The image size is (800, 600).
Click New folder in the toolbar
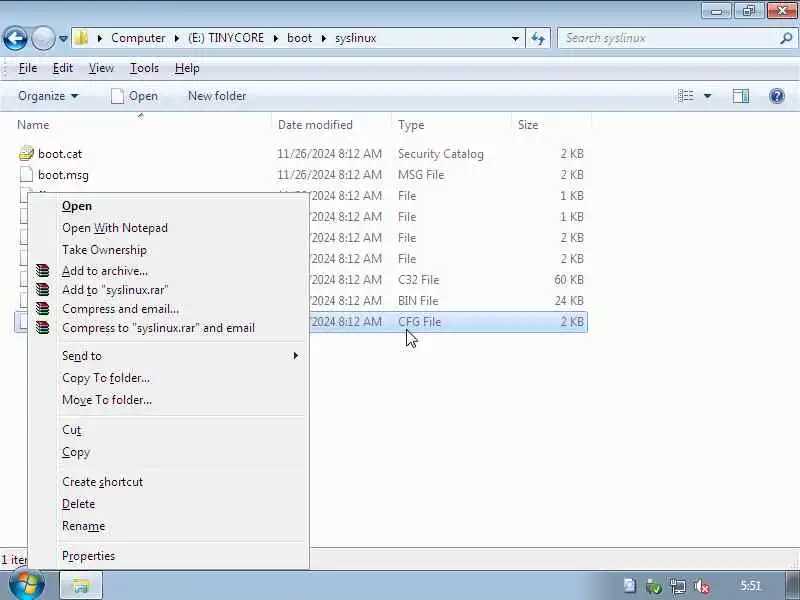[217, 96]
